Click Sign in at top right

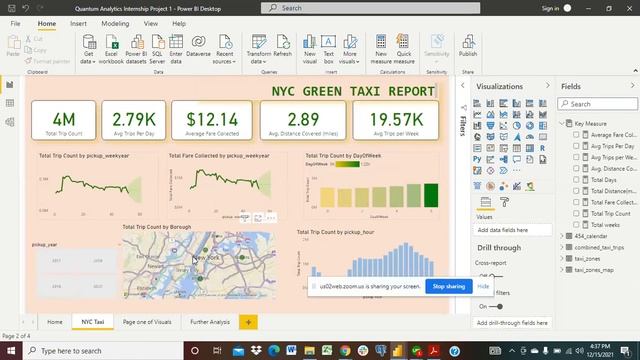pos(550,8)
